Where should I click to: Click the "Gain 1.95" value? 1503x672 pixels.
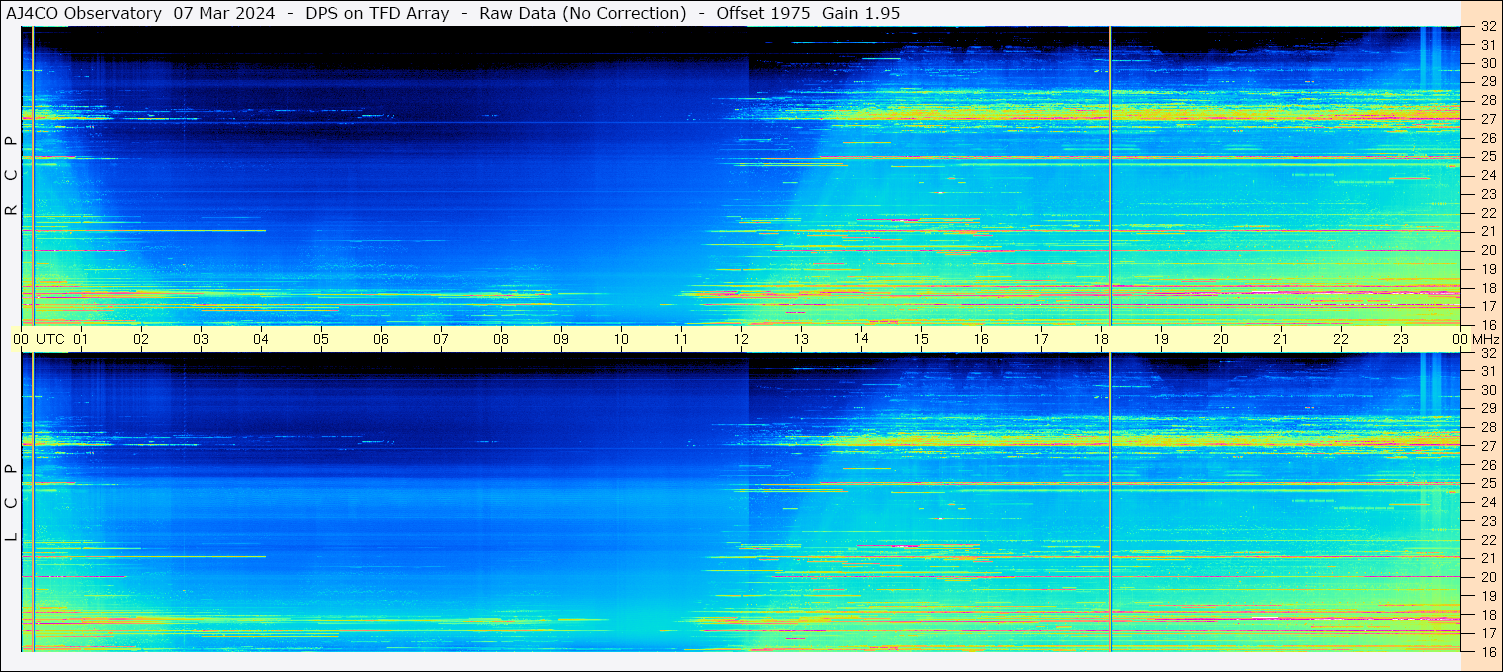click(861, 13)
